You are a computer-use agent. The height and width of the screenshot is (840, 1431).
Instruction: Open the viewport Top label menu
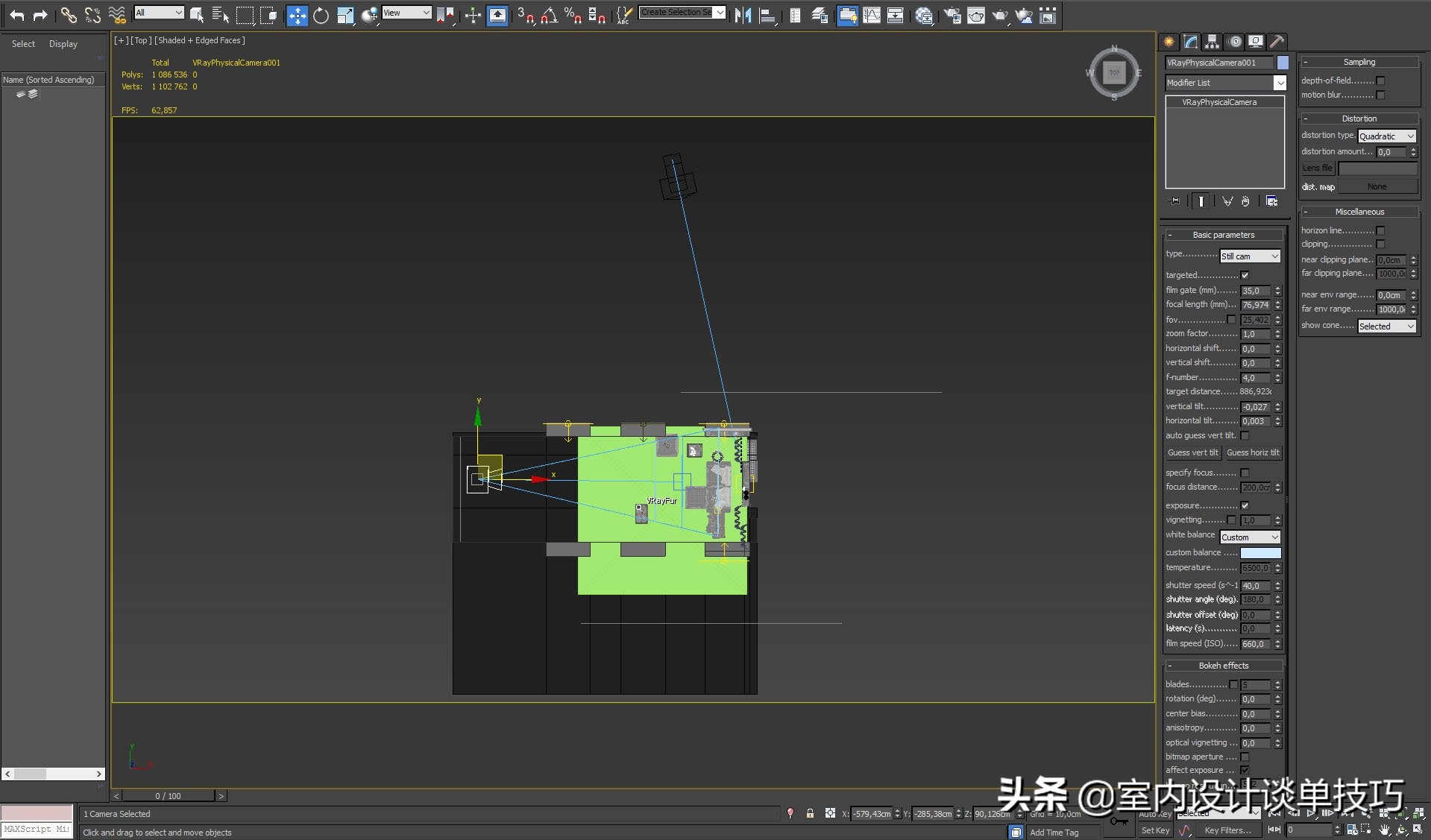point(141,40)
